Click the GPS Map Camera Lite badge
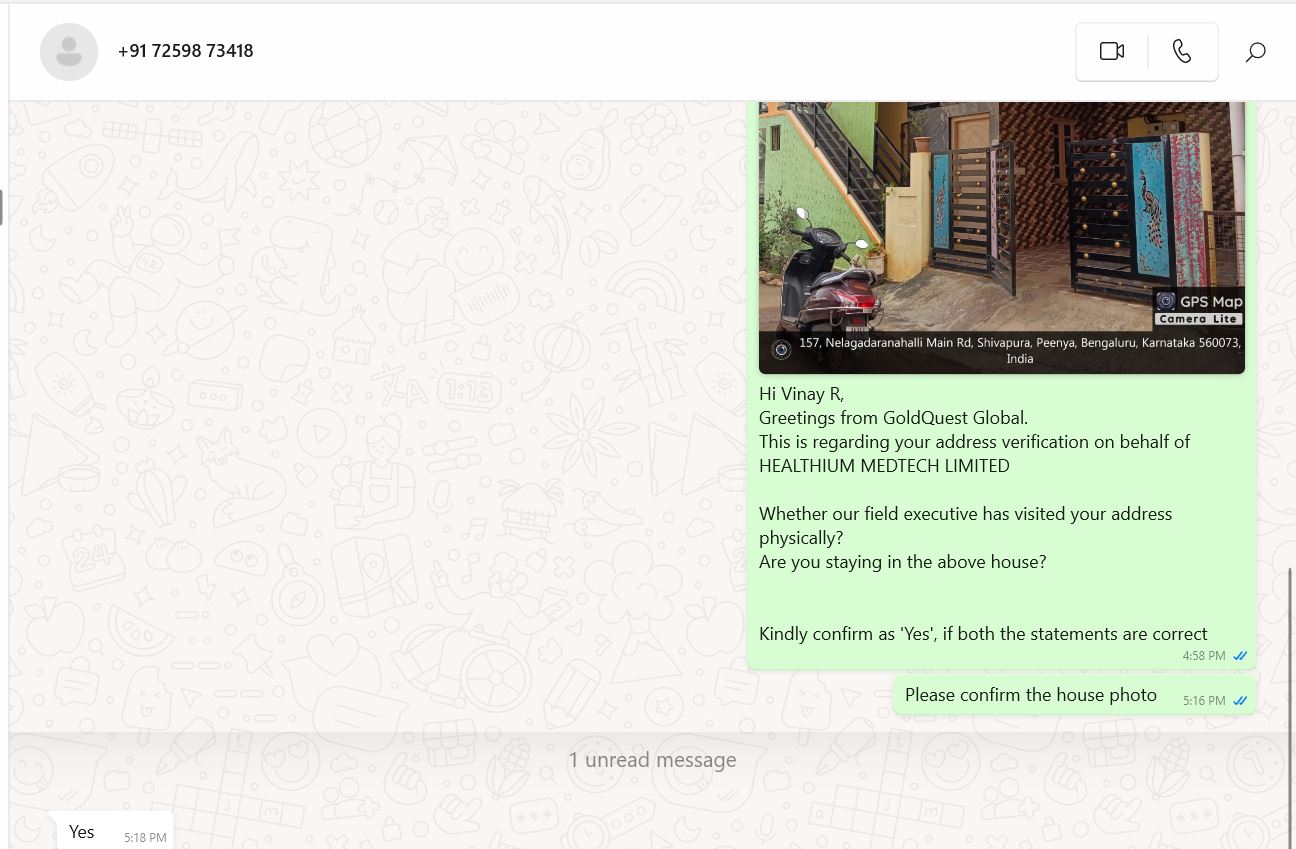Viewport: 1296px width, 849px height. coord(1198,308)
